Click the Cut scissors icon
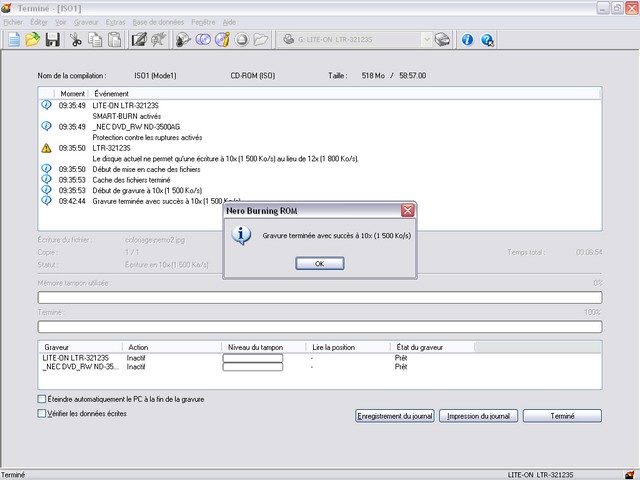This screenshot has height=480, width=640. tap(76, 40)
